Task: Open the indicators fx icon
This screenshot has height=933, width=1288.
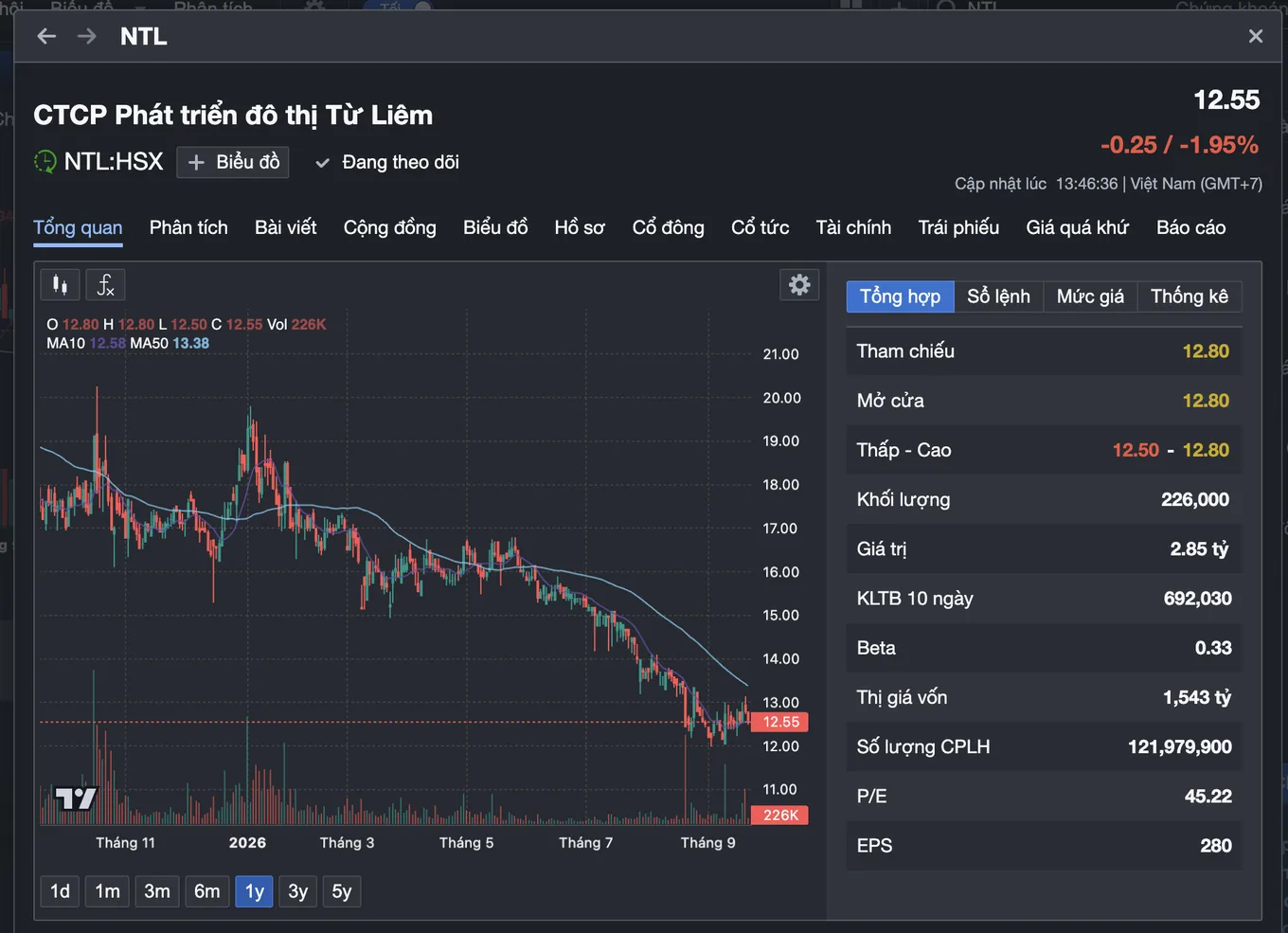Action: [x=105, y=284]
